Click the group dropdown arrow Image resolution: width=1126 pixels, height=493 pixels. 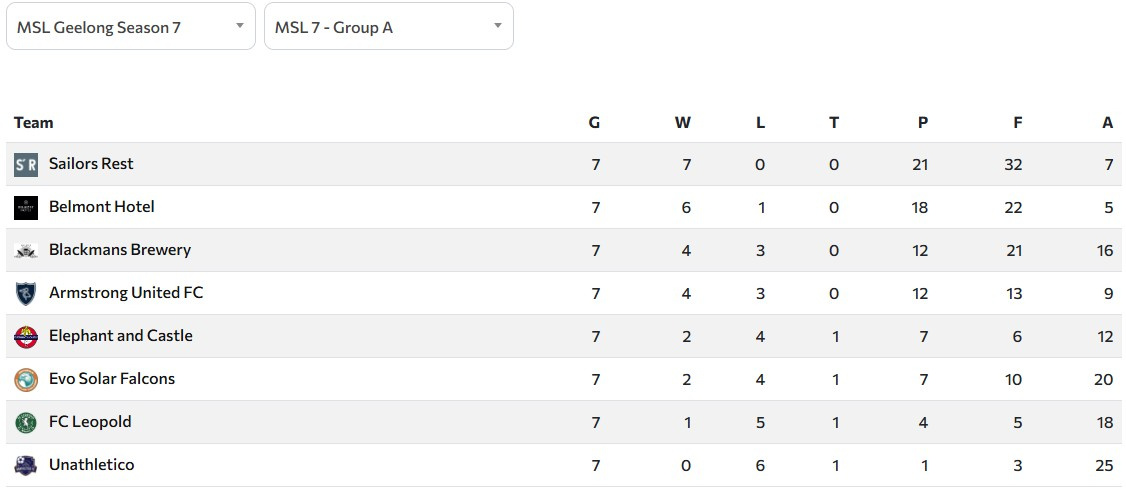[x=498, y=26]
